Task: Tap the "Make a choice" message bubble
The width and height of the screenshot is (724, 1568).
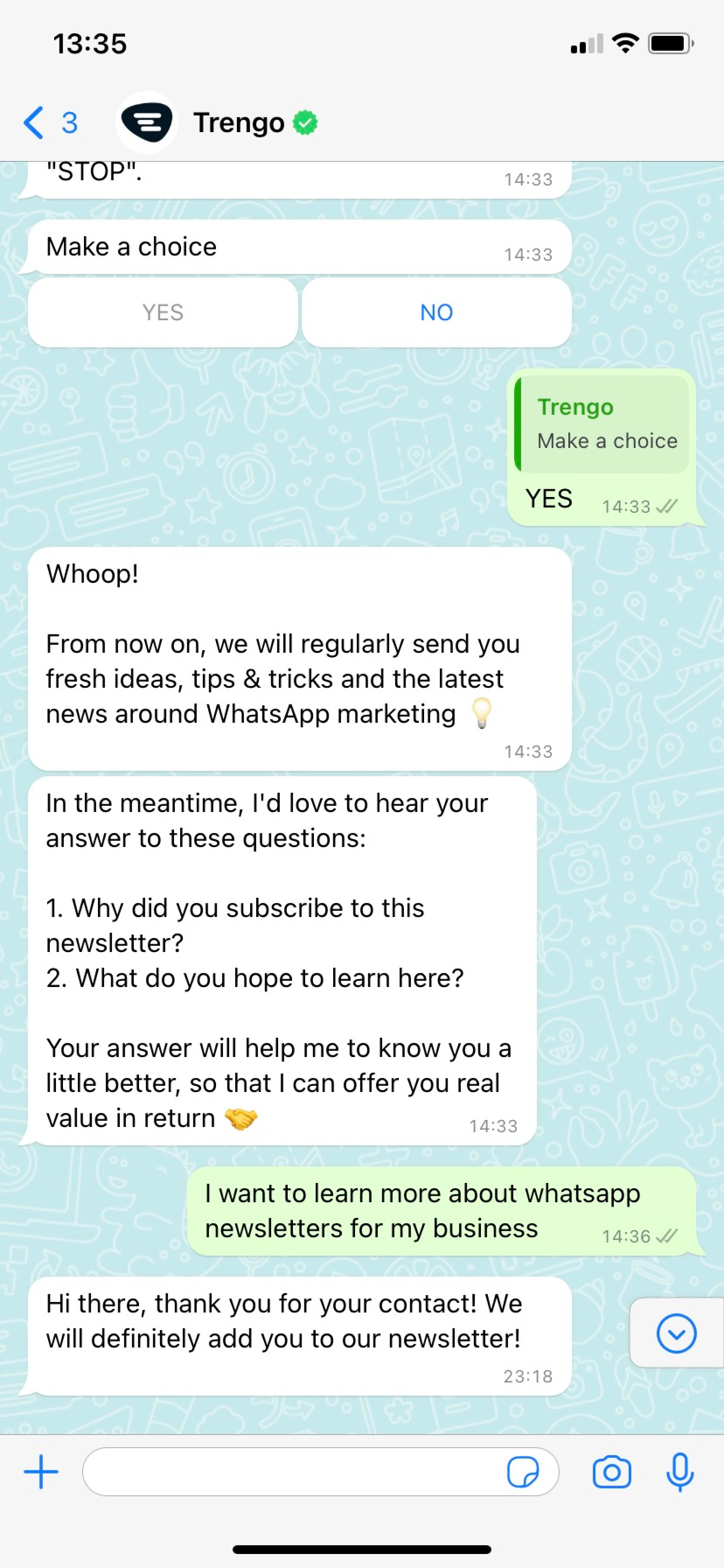Action: [x=299, y=246]
